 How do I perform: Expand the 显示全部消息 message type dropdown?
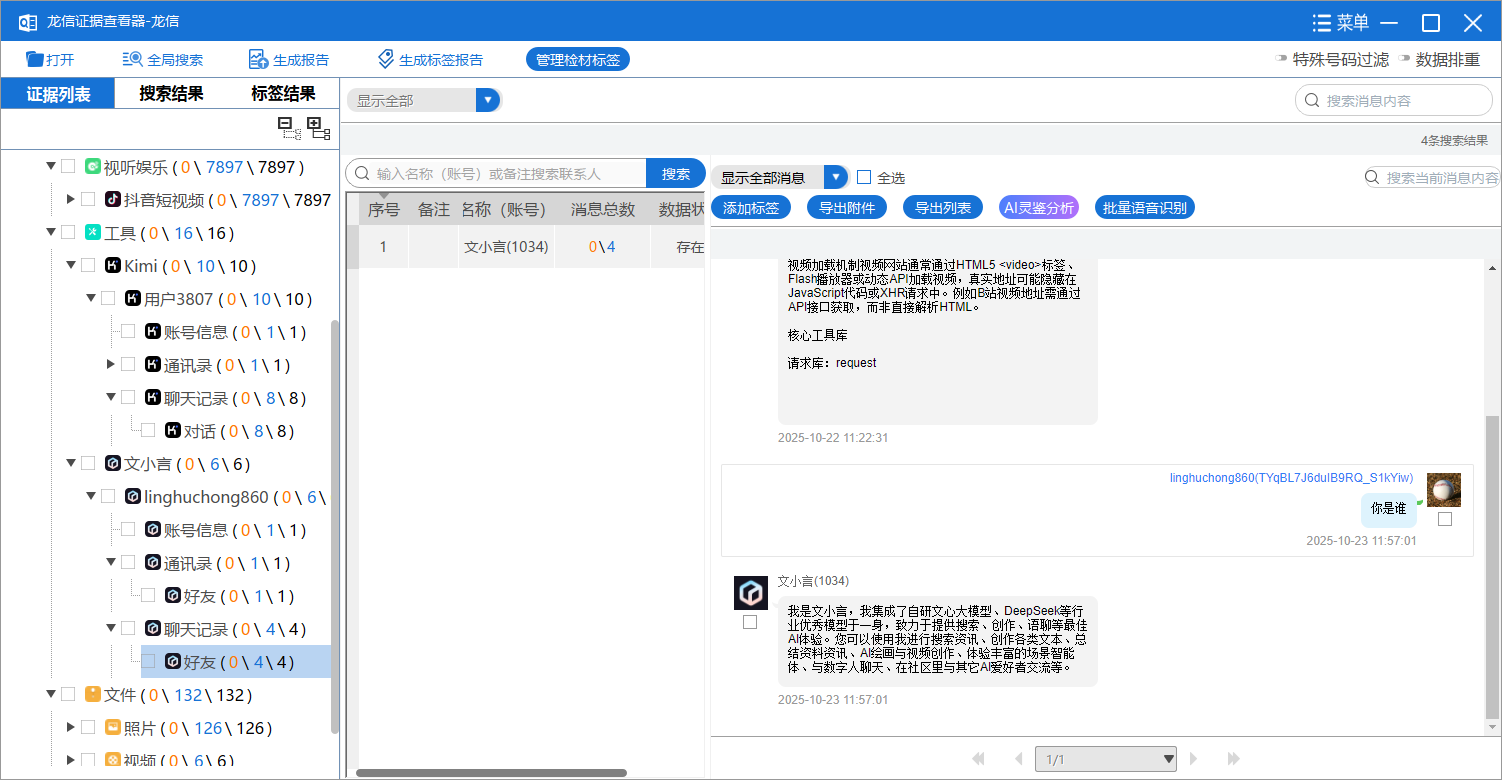pyautogui.click(x=836, y=176)
